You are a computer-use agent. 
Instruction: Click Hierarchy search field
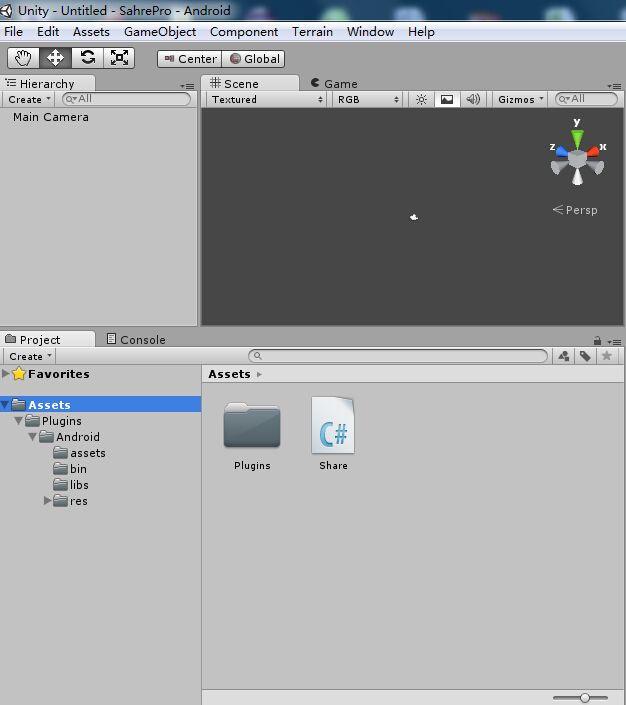126,99
